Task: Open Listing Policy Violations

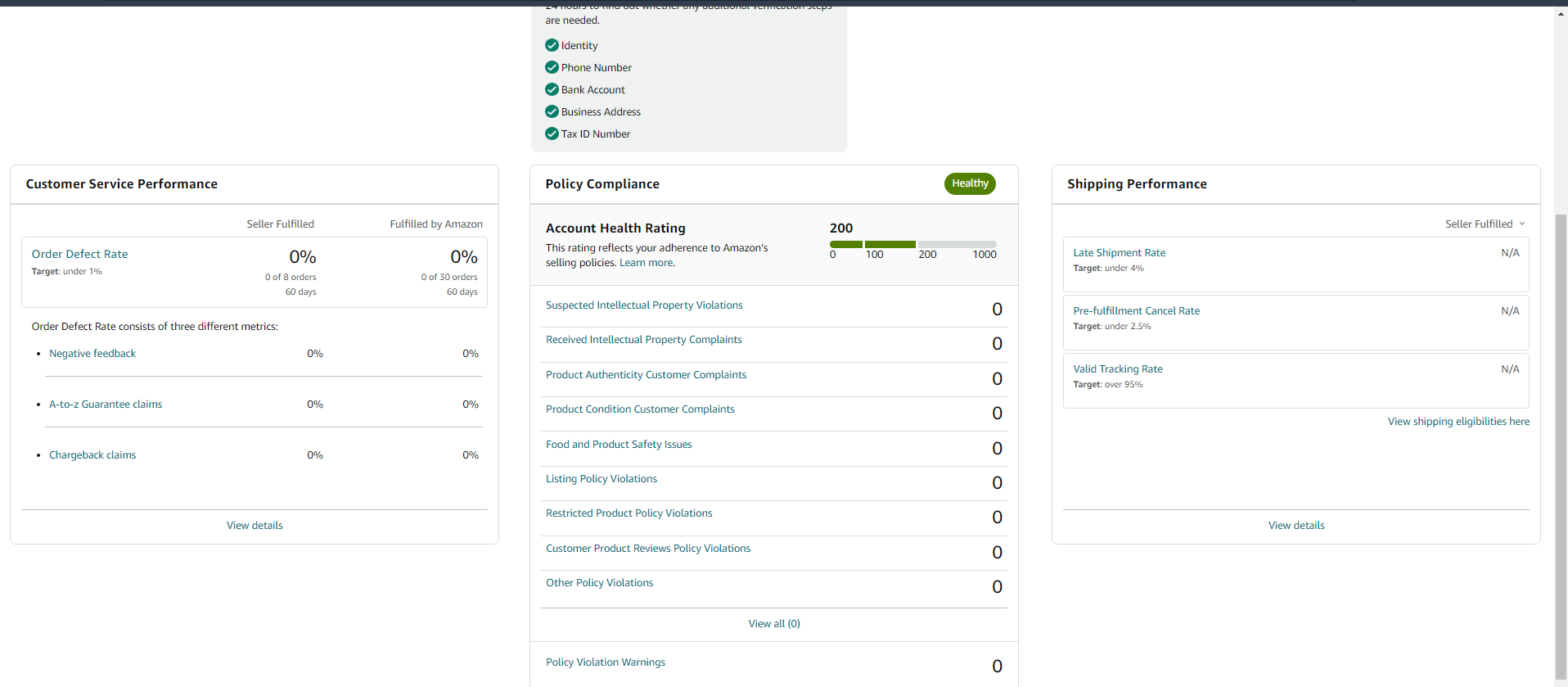Action: click(602, 478)
